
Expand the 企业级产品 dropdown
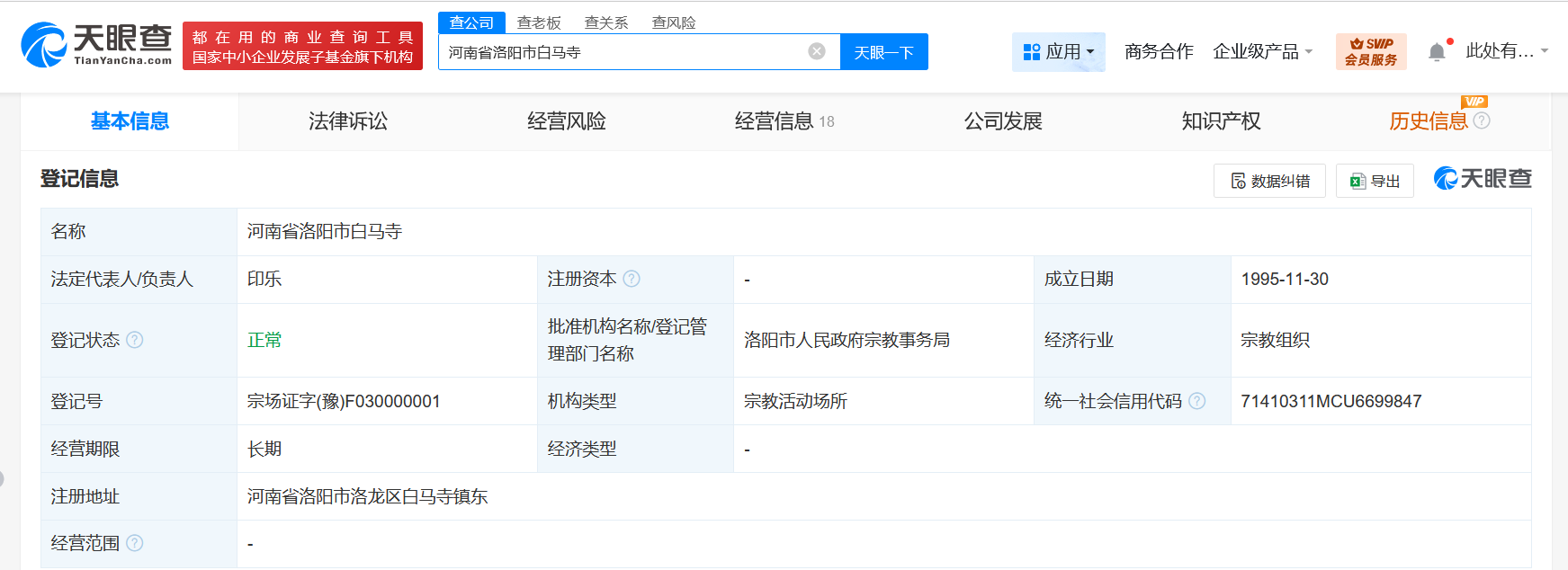click(1262, 52)
